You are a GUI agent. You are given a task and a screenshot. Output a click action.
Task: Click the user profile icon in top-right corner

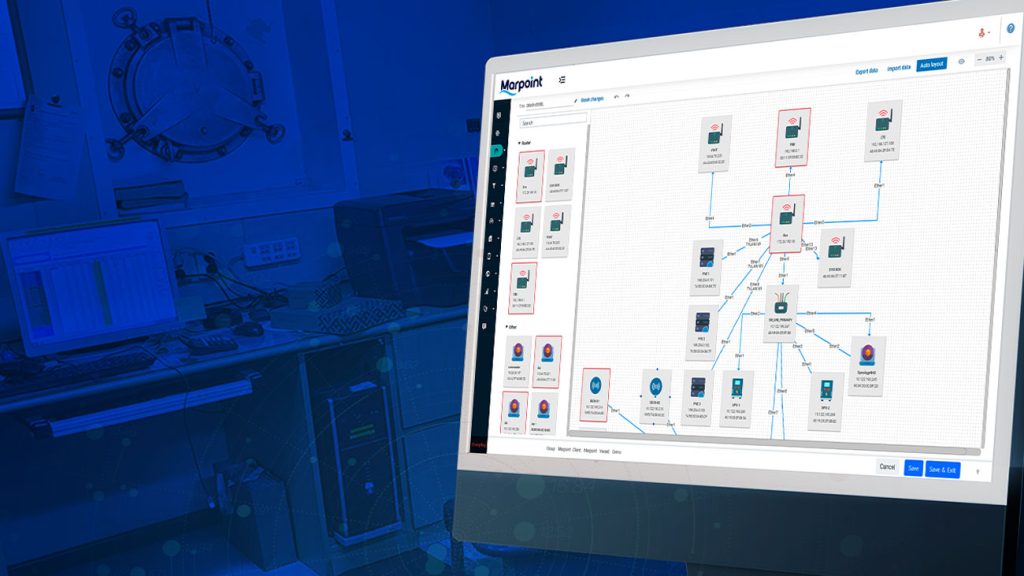click(x=982, y=32)
